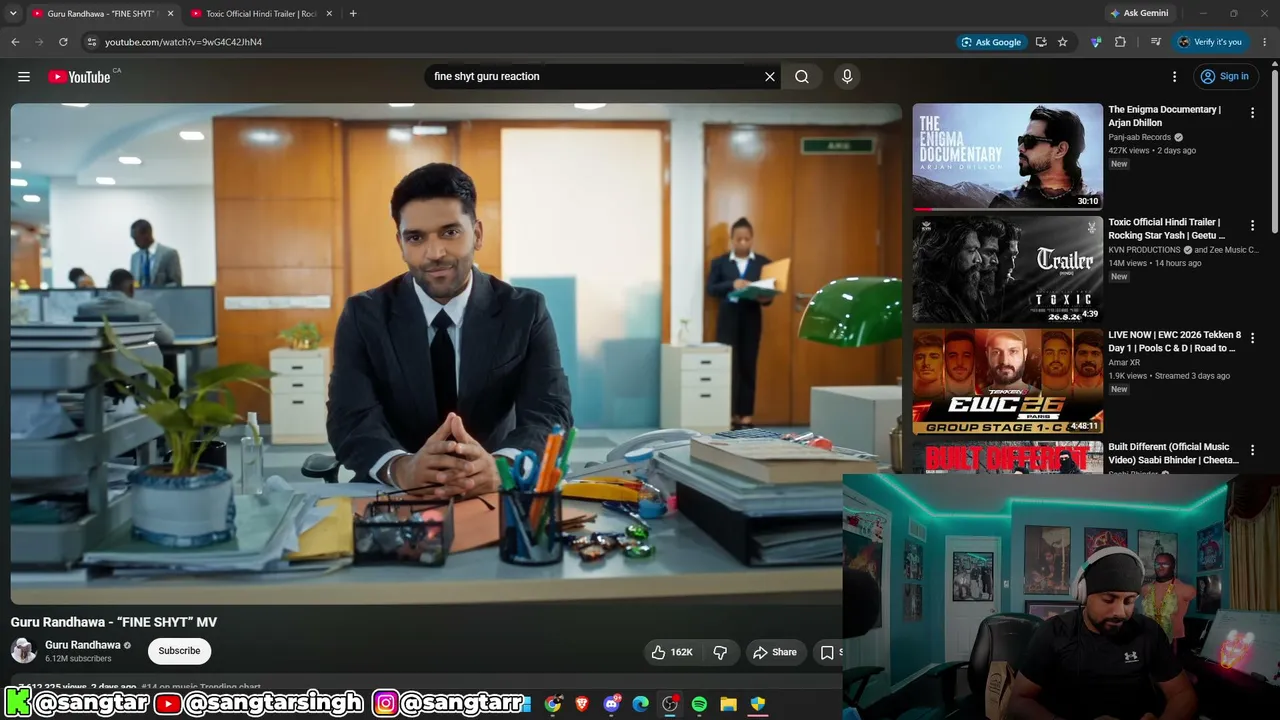Install app using the address bar icon
Viewport: 1280px width, 720px height.
click(1041, 42)
